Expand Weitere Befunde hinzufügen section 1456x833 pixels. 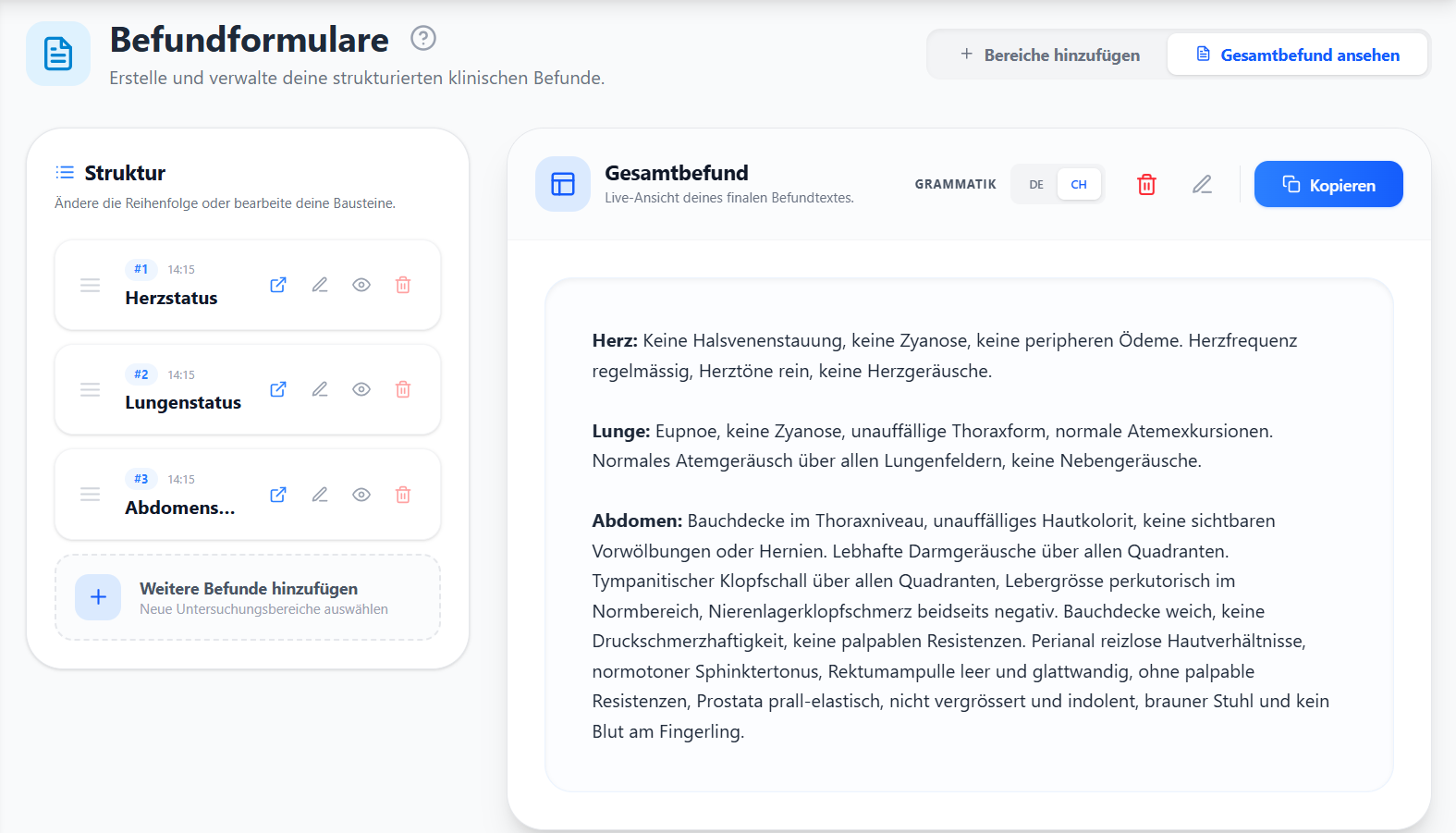click(x=248, y=597)
